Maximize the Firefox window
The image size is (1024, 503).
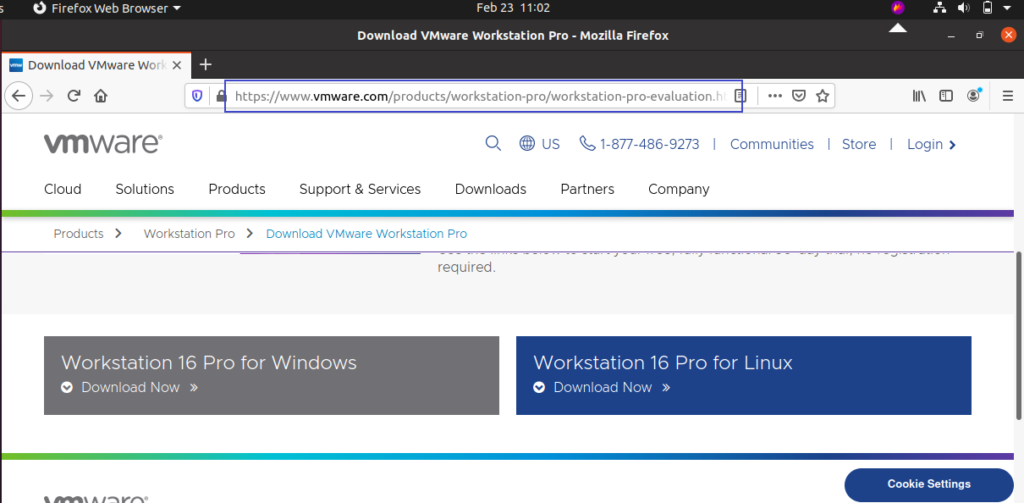click(x=980, y=35)
